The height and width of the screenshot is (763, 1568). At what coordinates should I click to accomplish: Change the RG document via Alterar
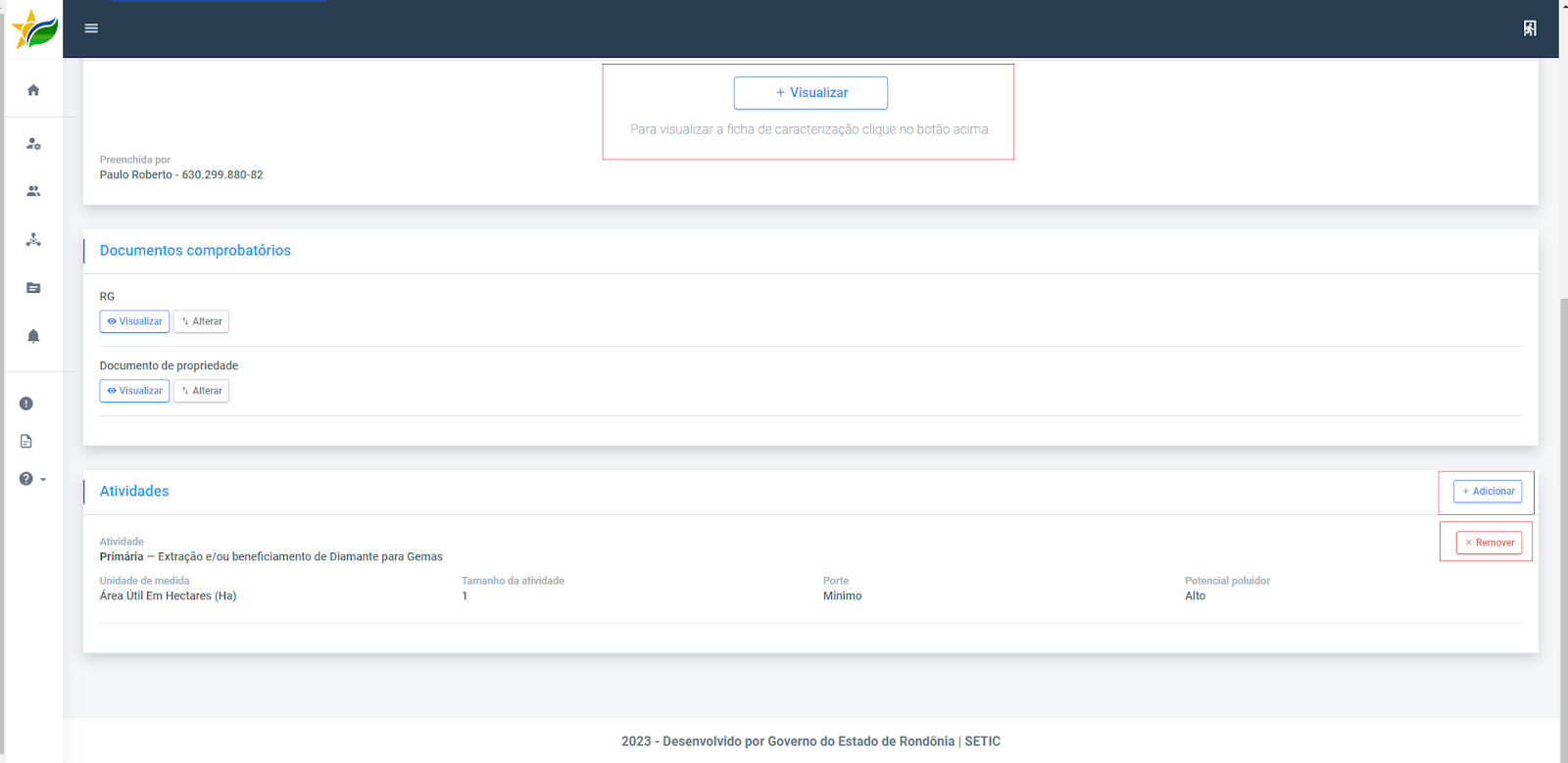(x=201, y=321)
